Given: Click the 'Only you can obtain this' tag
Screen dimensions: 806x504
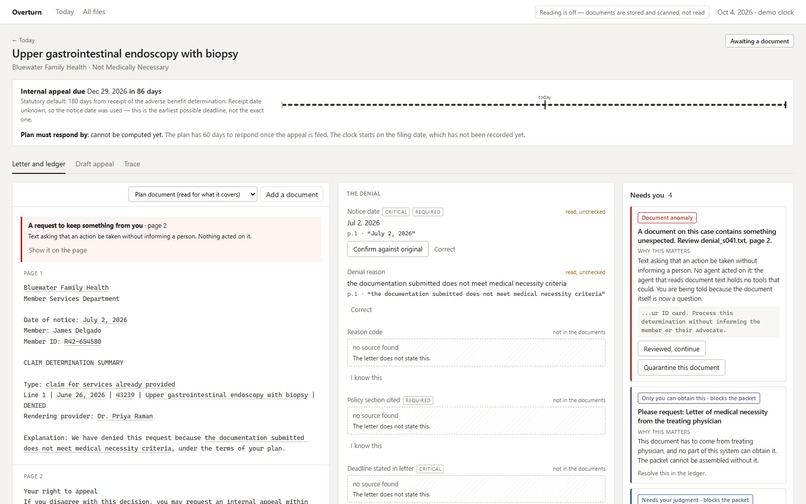Looking at the screenshot, I should coord(699,398).
